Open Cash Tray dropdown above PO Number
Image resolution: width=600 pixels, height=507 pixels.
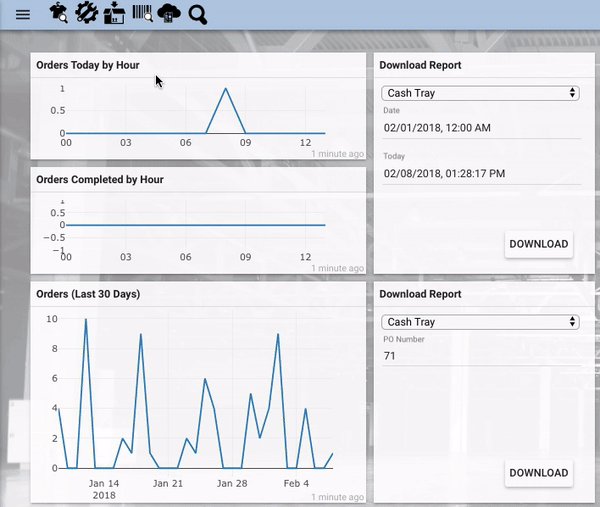pyautogui.click(x=480, y=322)
